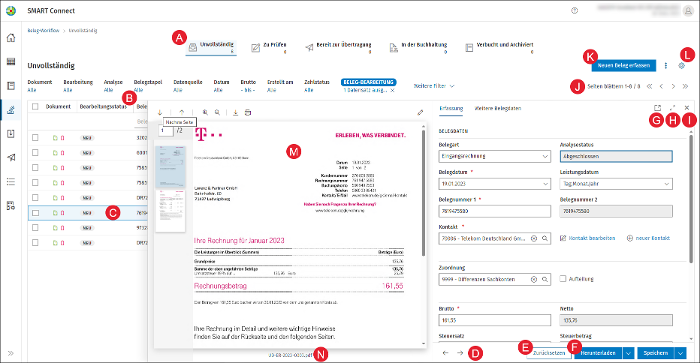Open the three-dot more options menu

(666, 66)
